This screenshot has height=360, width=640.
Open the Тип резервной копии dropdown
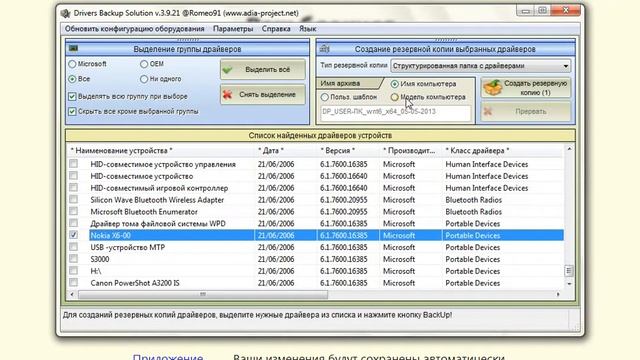481,66
